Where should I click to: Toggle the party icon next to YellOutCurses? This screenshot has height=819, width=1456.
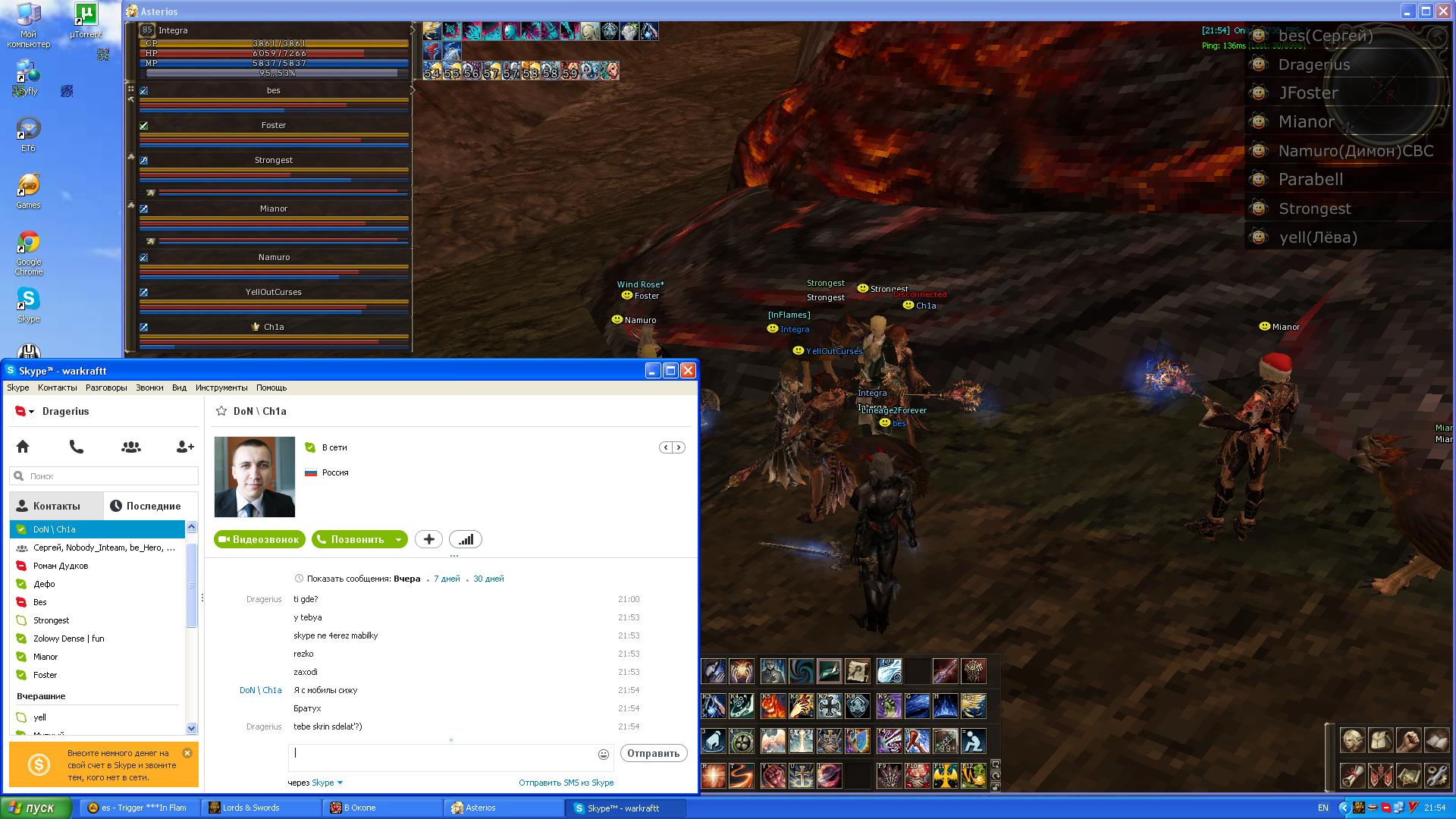point(144,293)
